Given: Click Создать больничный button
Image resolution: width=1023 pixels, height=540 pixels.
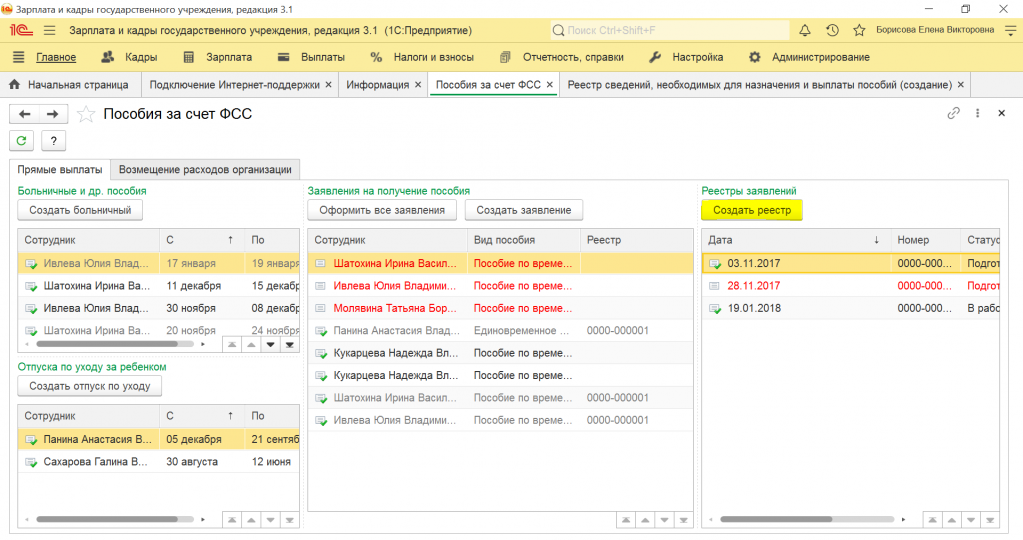Looking at the screenshot, I should [x=80, y=210].
